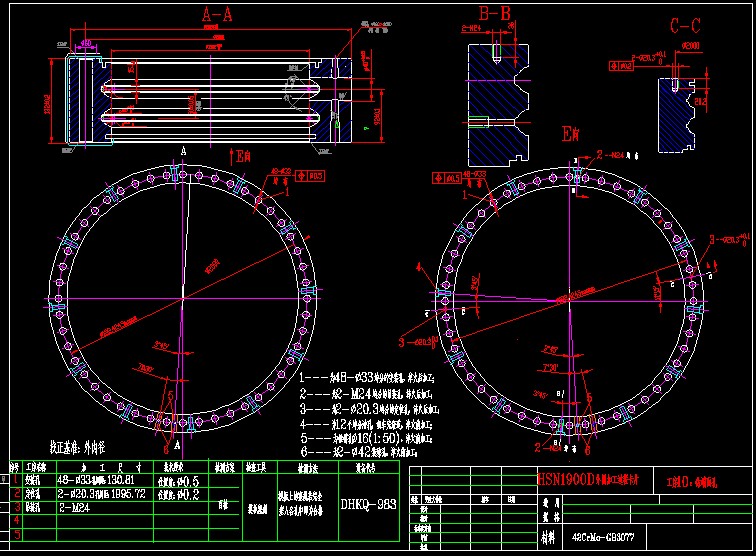Select legend note line 5 mentioning ø16(1:50)
This screenshot has height=556, width=756.
tap(366, 438)
